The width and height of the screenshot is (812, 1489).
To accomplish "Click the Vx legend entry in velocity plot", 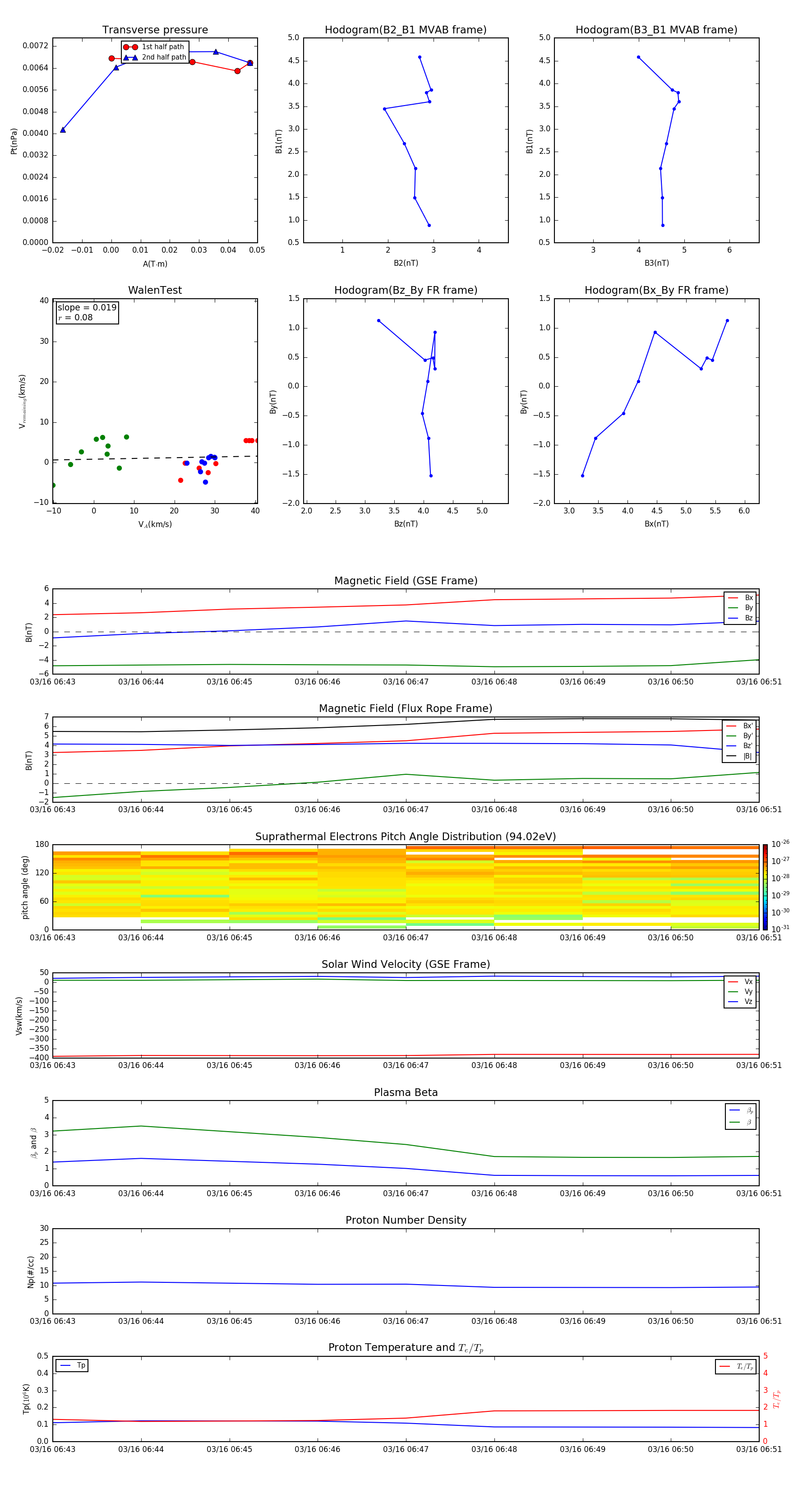I will pyautogui.click(x=740, y=981).
